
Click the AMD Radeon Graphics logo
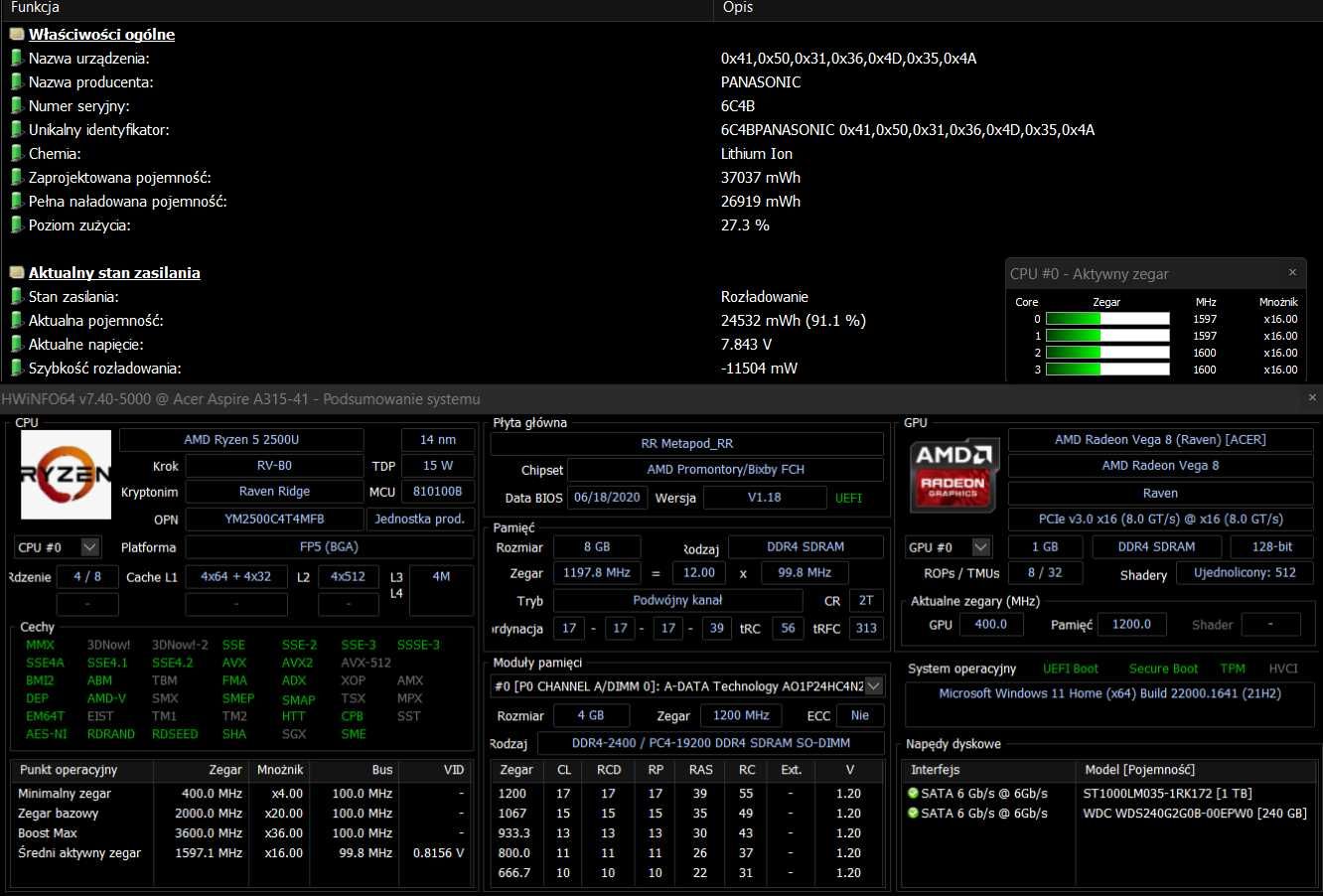pyautogui.click(x=954, y=475)
